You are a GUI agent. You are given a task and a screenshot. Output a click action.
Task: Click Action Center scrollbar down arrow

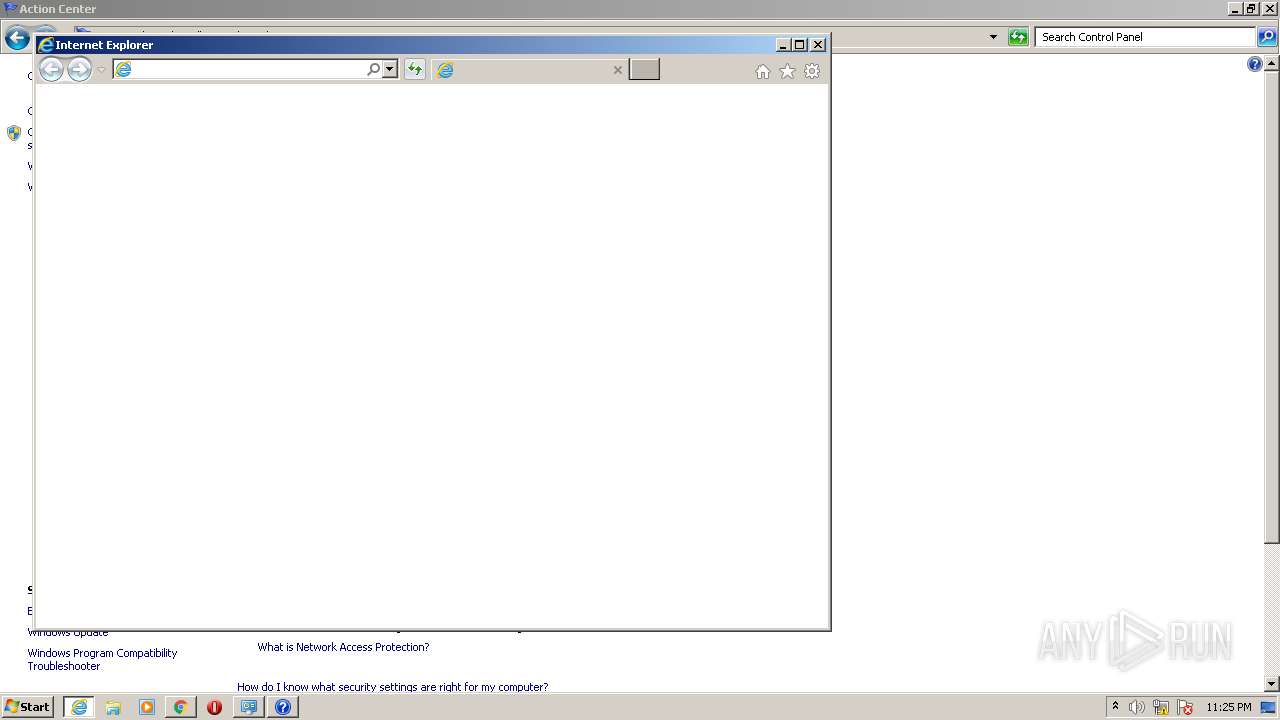(x=1272, y=684)
